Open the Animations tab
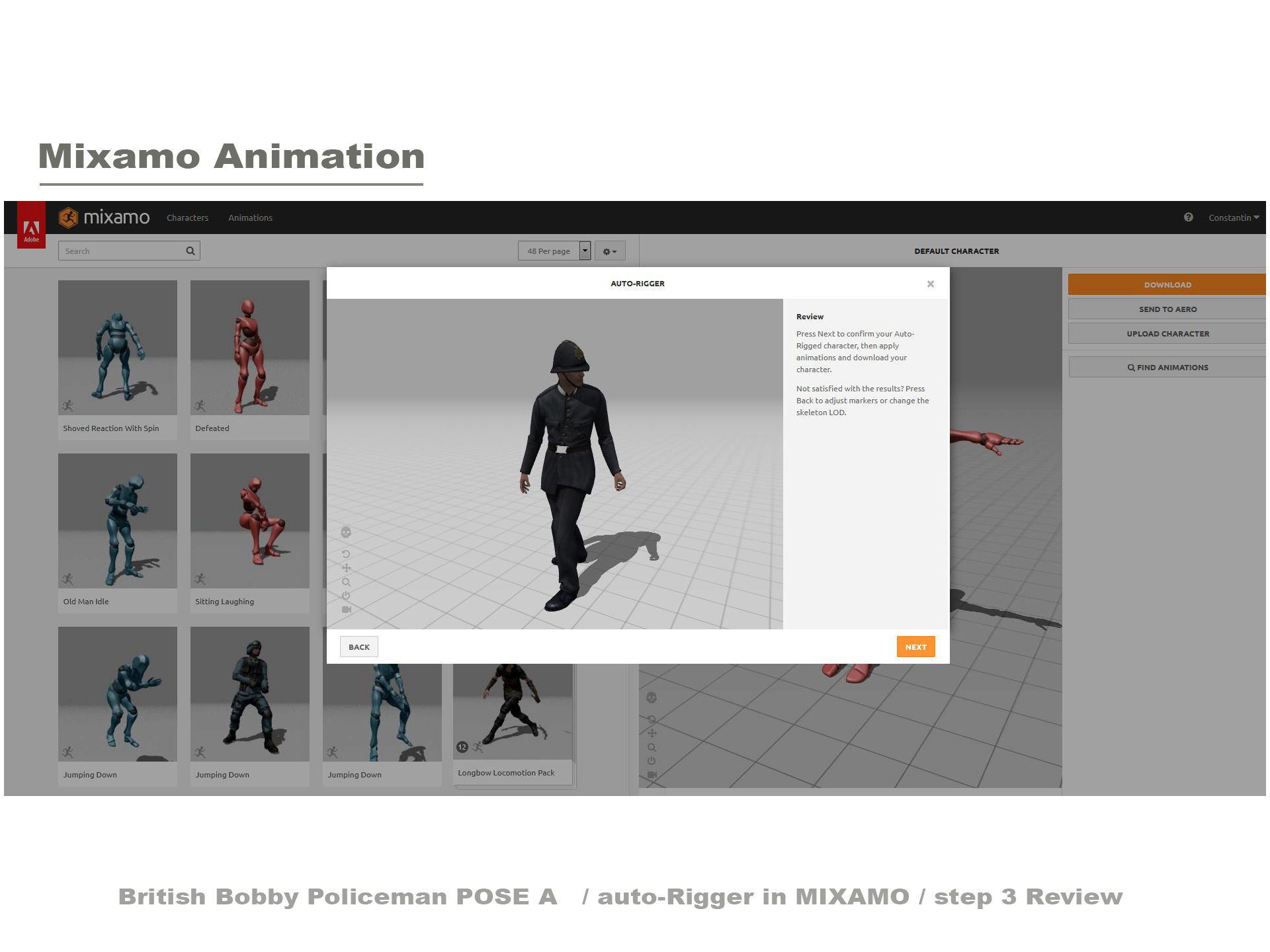The width and height of the screenshot is (1270, 952). tap(250, 218)
